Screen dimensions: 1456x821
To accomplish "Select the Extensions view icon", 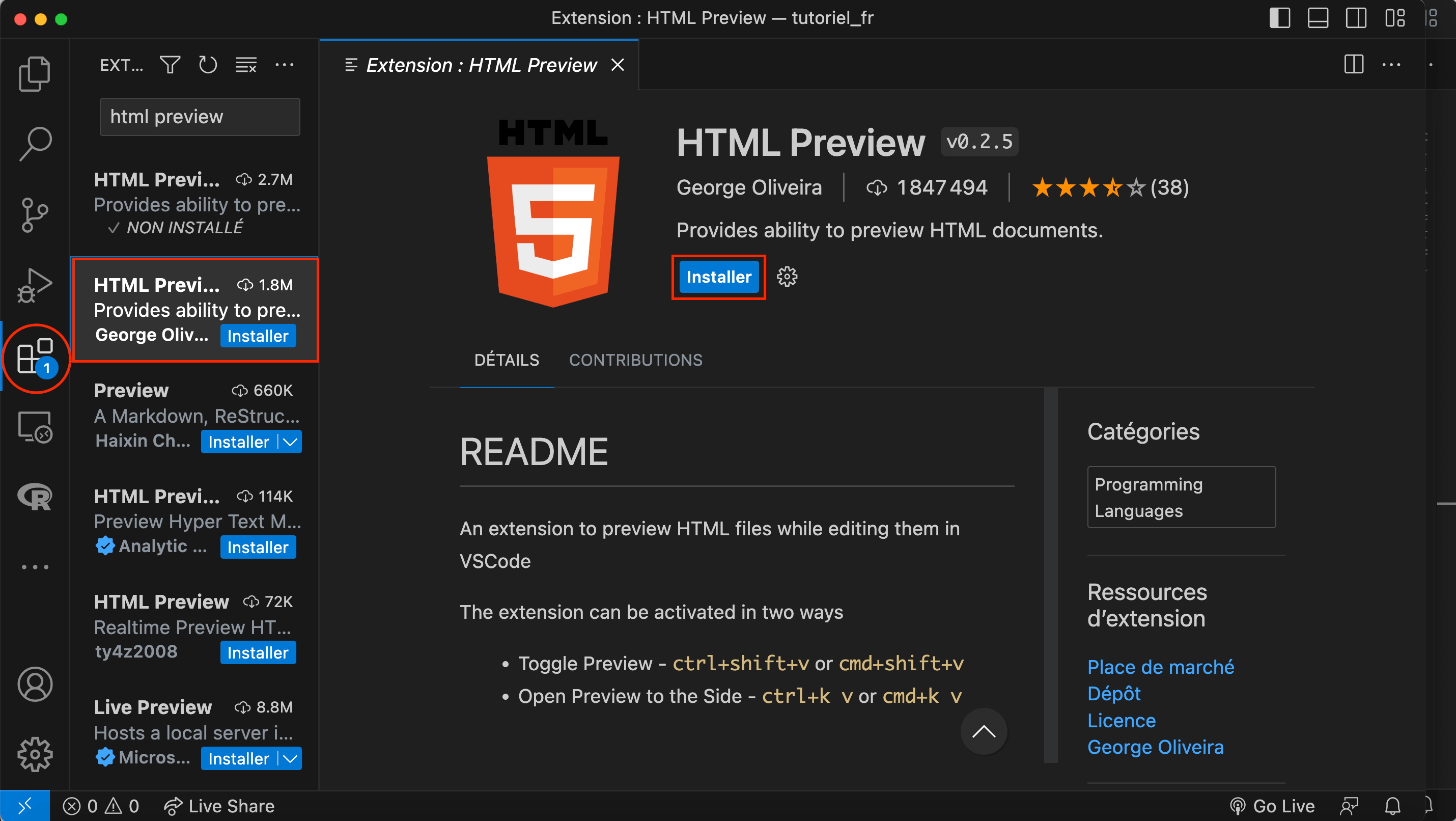I will 35,358.
